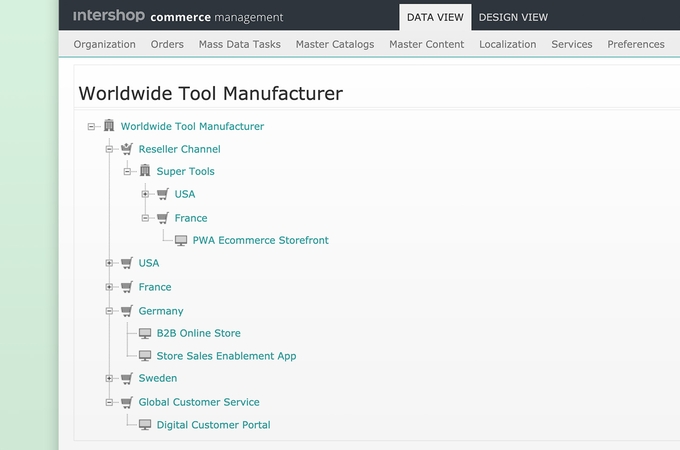Viewport: 680px width, 450px height.
Task: Open the Master Content menu
Action: [x=426, y=44]
